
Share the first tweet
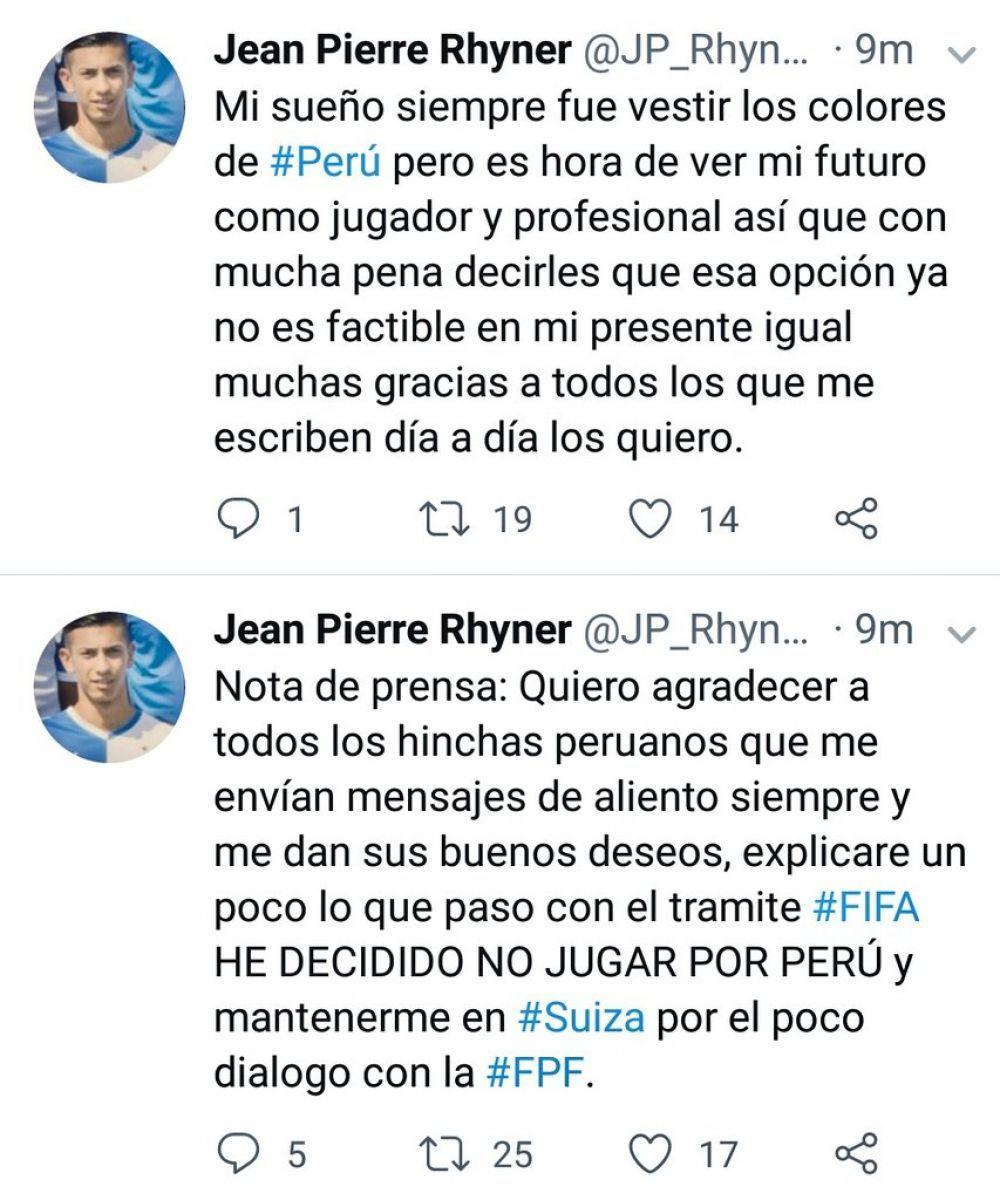click(x=856, y=519)
